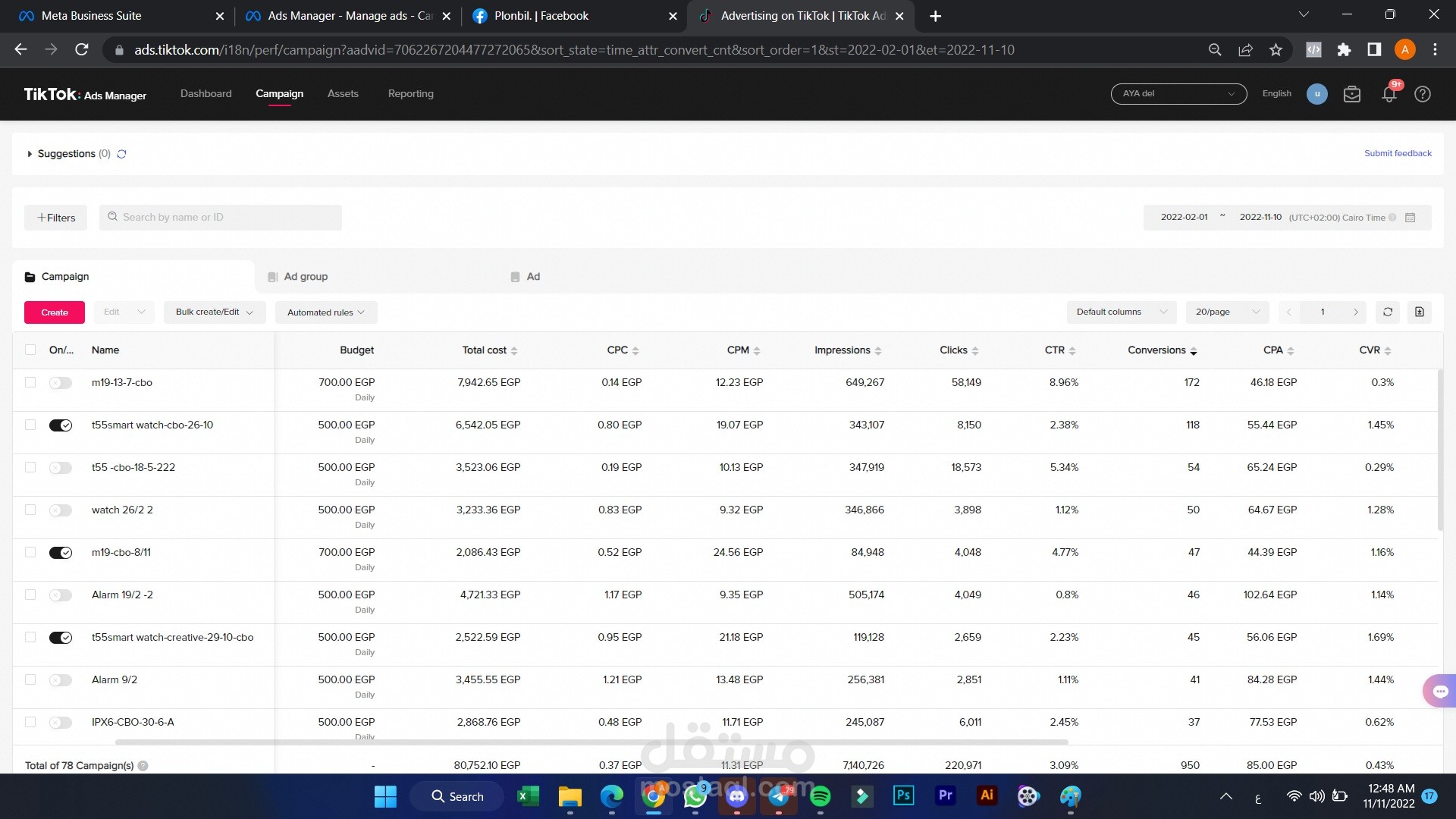Viewport: 1456px width, 819px height.
Task: Click the Windows Start button
Action: (385, 796)
